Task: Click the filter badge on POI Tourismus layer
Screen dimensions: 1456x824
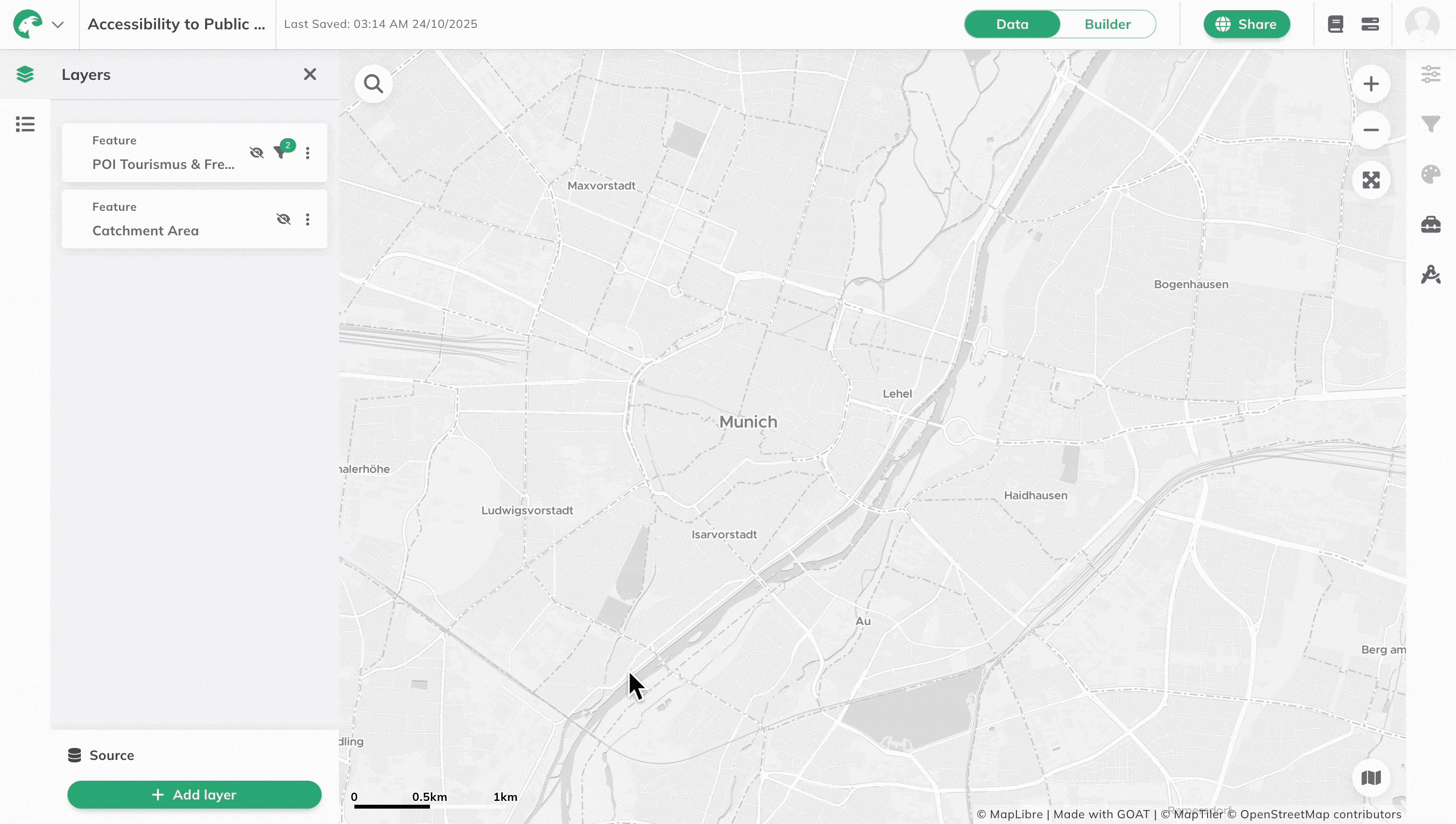Action: 283,152
